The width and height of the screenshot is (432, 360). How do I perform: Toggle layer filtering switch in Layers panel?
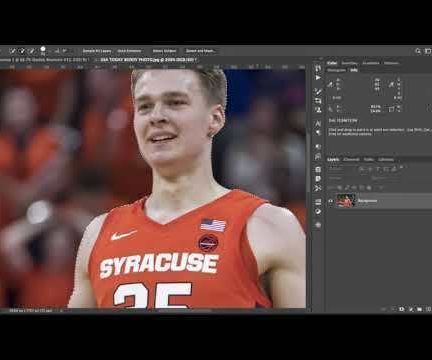click(x=402, y=166)
